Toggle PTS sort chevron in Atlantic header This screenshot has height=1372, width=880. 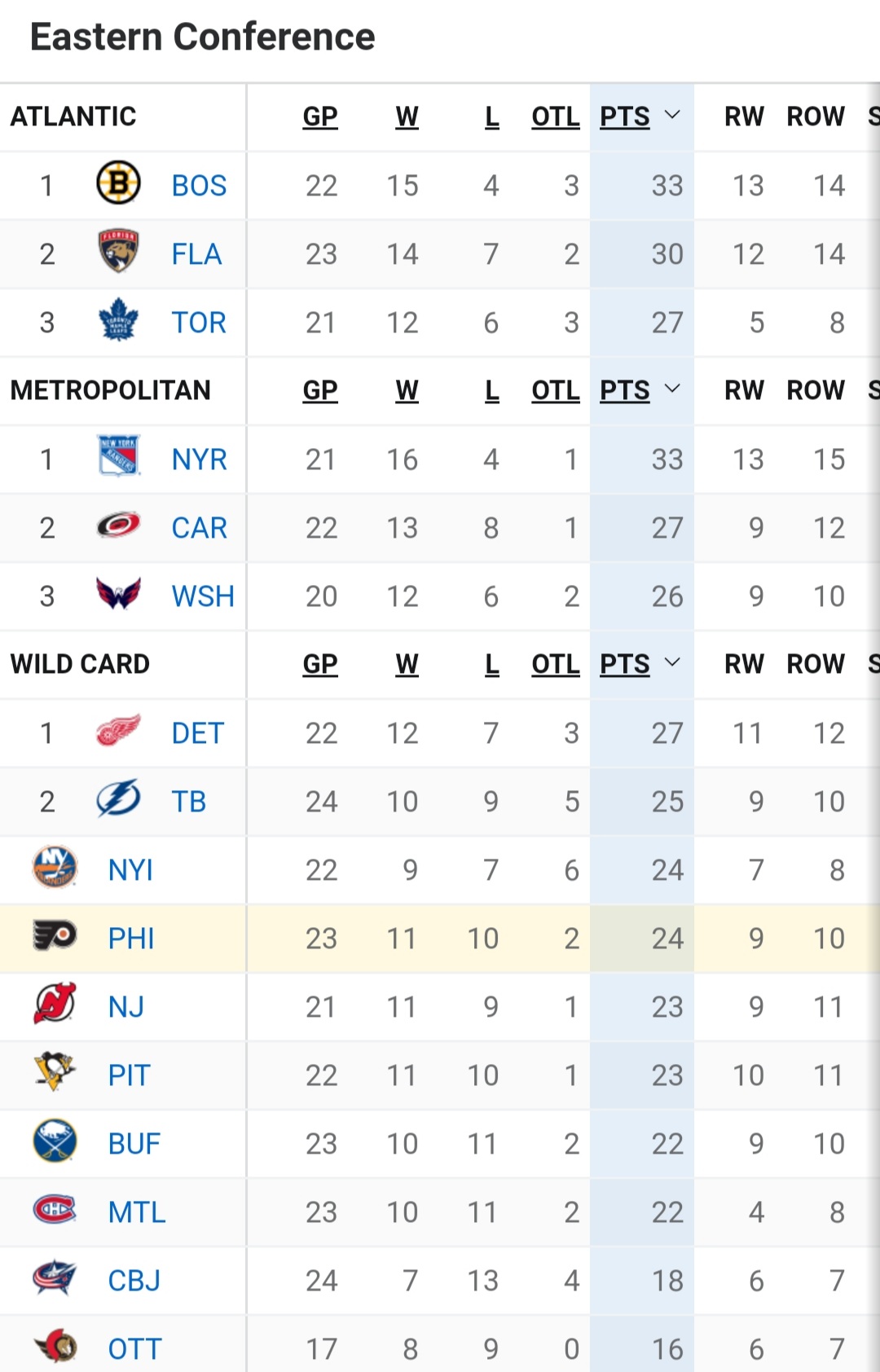(672, 116)
